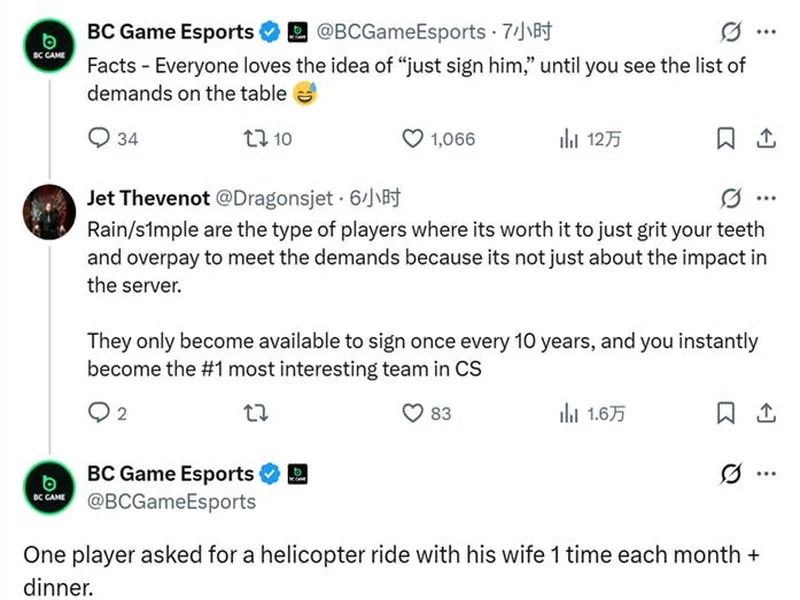800x600 pixels.
Task: Bookmark the first BC Game Esports tweet
Action: [727, 139]
